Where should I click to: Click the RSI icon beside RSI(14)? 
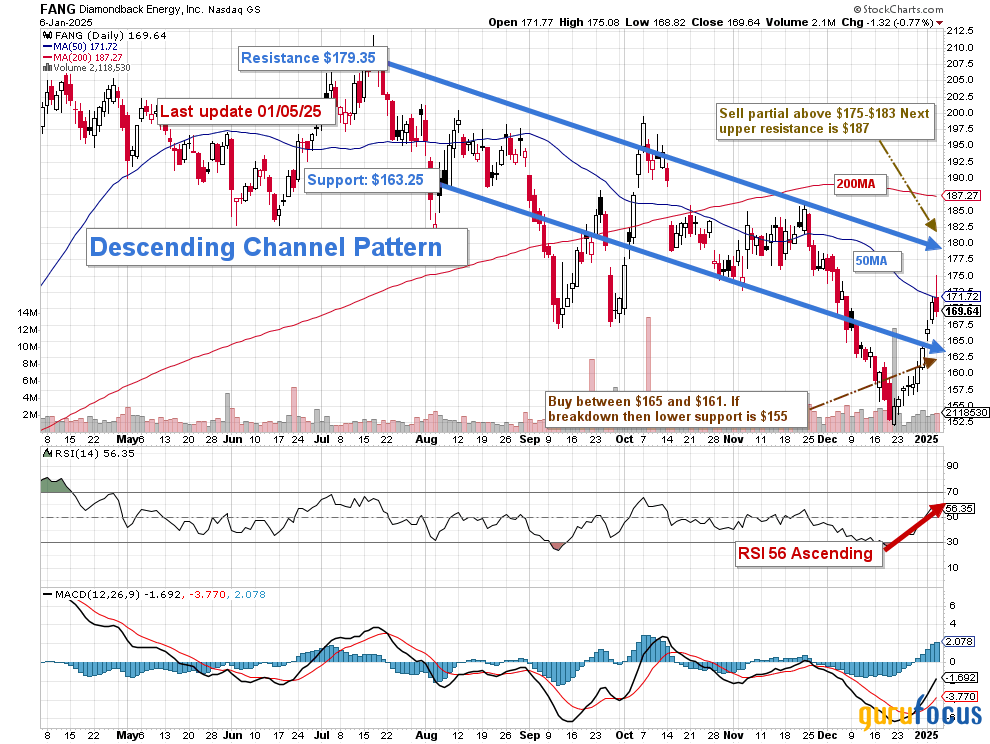(x=47, y=453)
